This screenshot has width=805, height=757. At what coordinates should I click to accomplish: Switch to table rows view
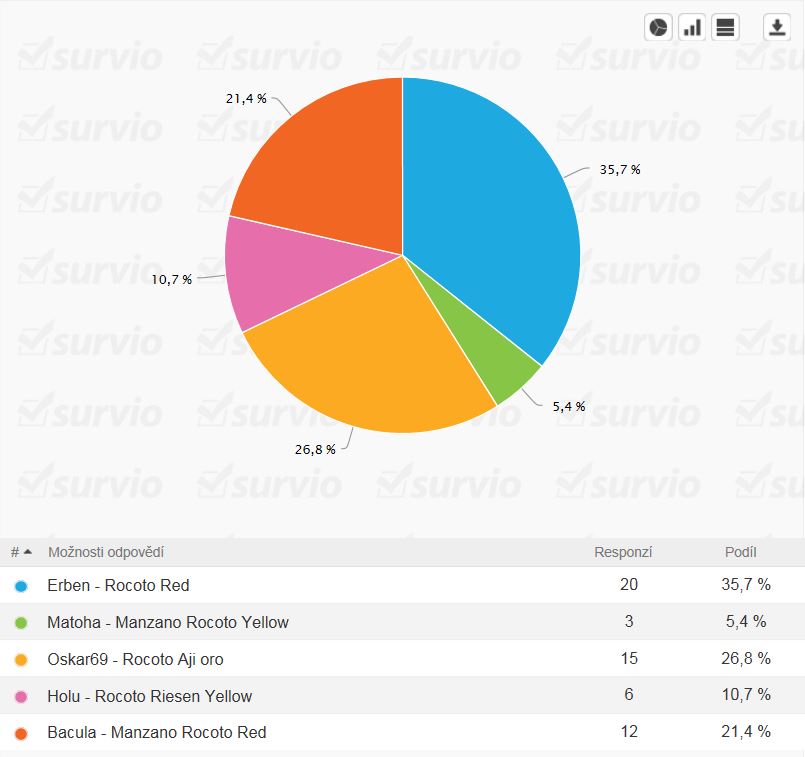coord(725,27)
